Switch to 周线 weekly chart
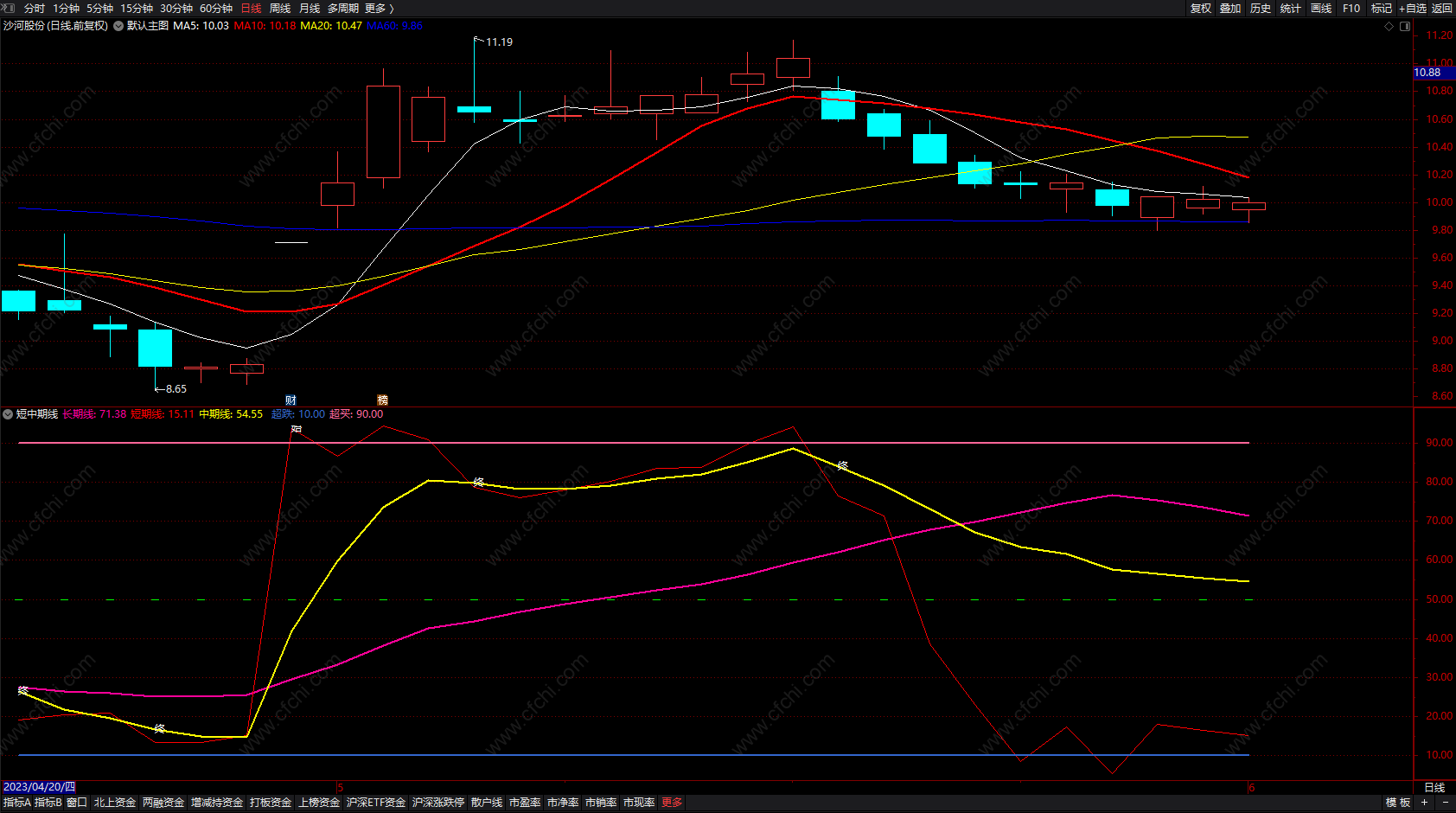 tap(280, 8)
